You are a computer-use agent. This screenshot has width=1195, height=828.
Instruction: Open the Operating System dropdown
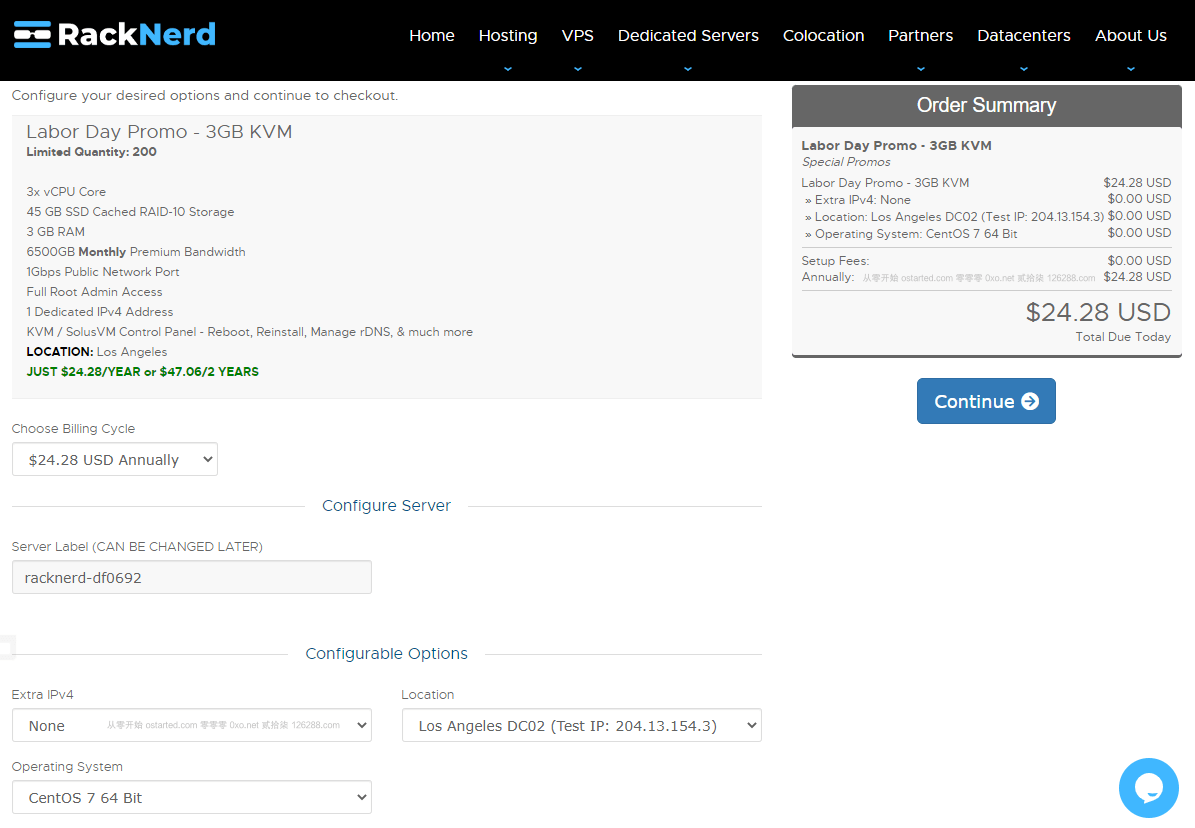point(192,797)
